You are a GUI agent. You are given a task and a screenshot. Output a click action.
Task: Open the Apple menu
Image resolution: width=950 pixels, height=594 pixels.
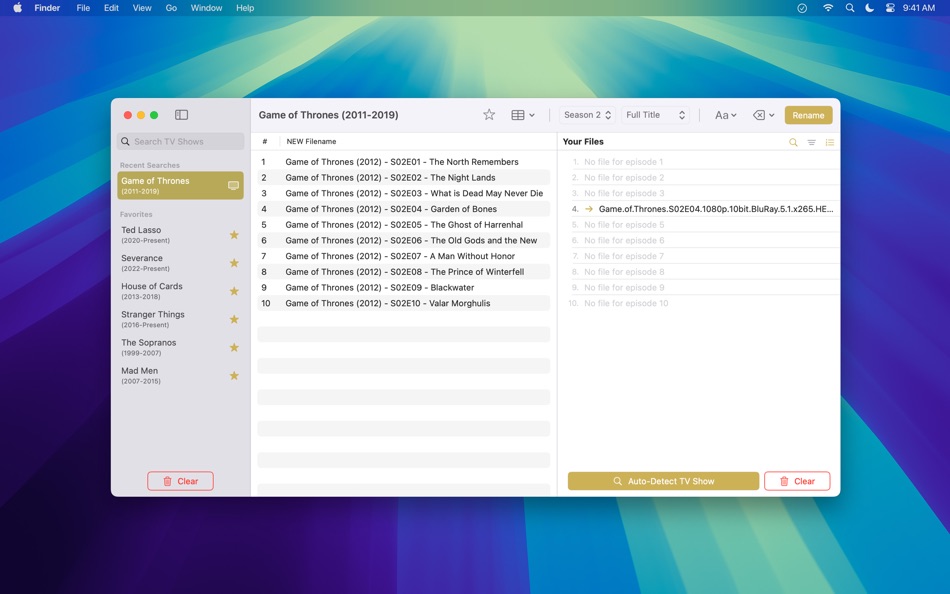pyautogui.click(x=18, y=8)
